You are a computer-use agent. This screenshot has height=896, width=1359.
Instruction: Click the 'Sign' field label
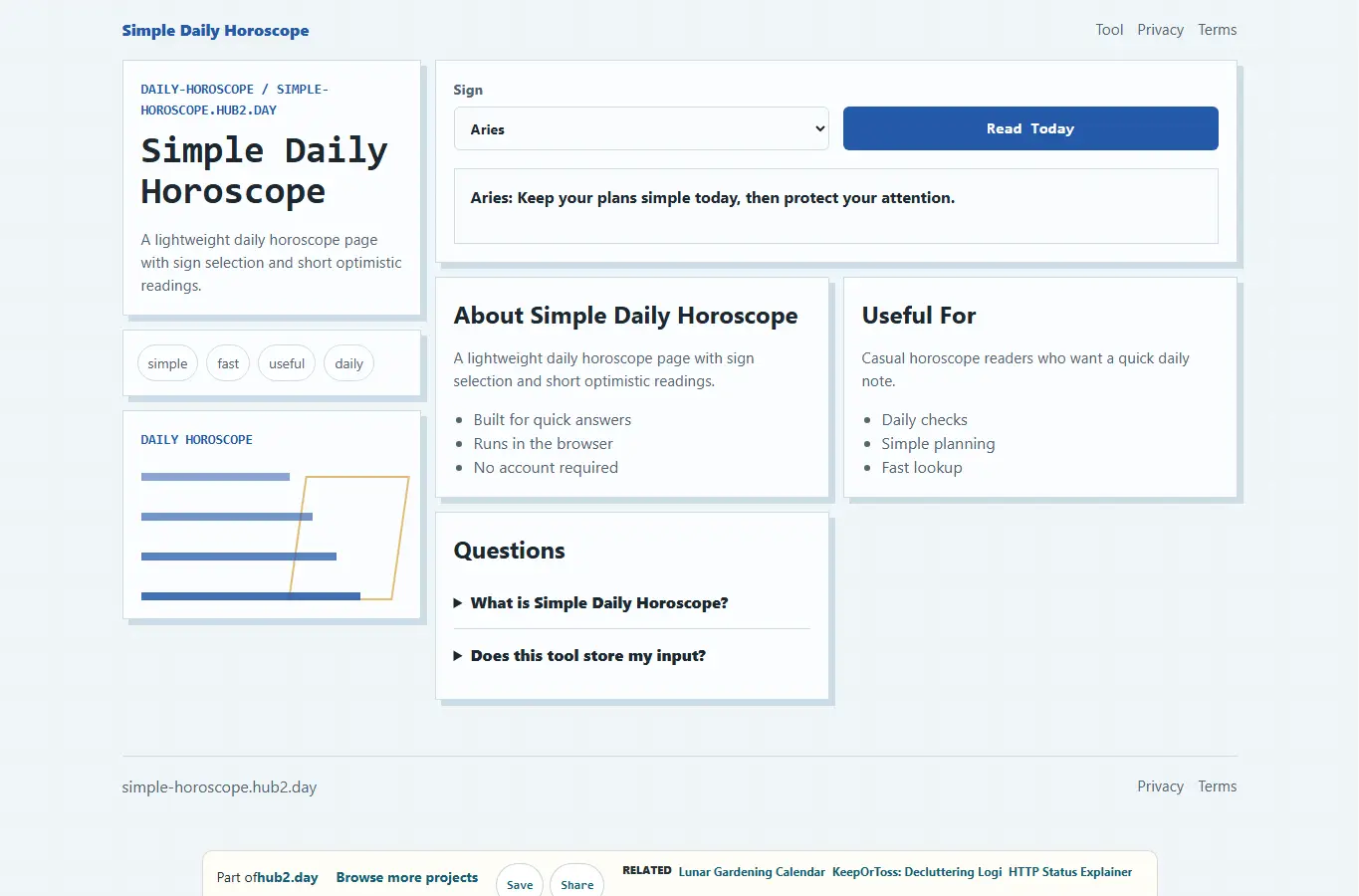[x=468, y=90]
